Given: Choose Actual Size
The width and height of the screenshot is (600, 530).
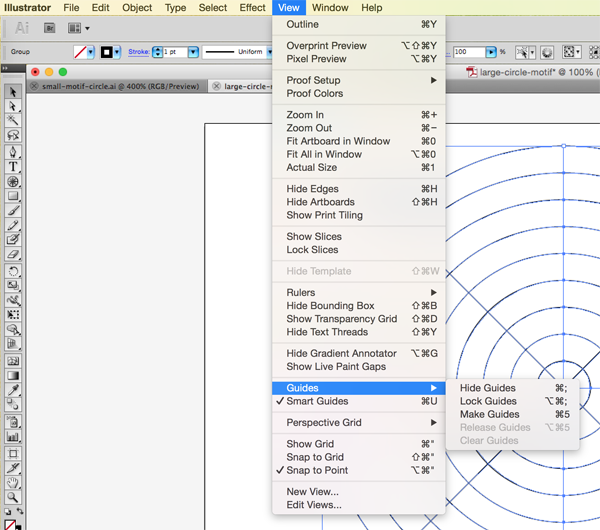Looking at the screenshot, I should tap(359, 167).
